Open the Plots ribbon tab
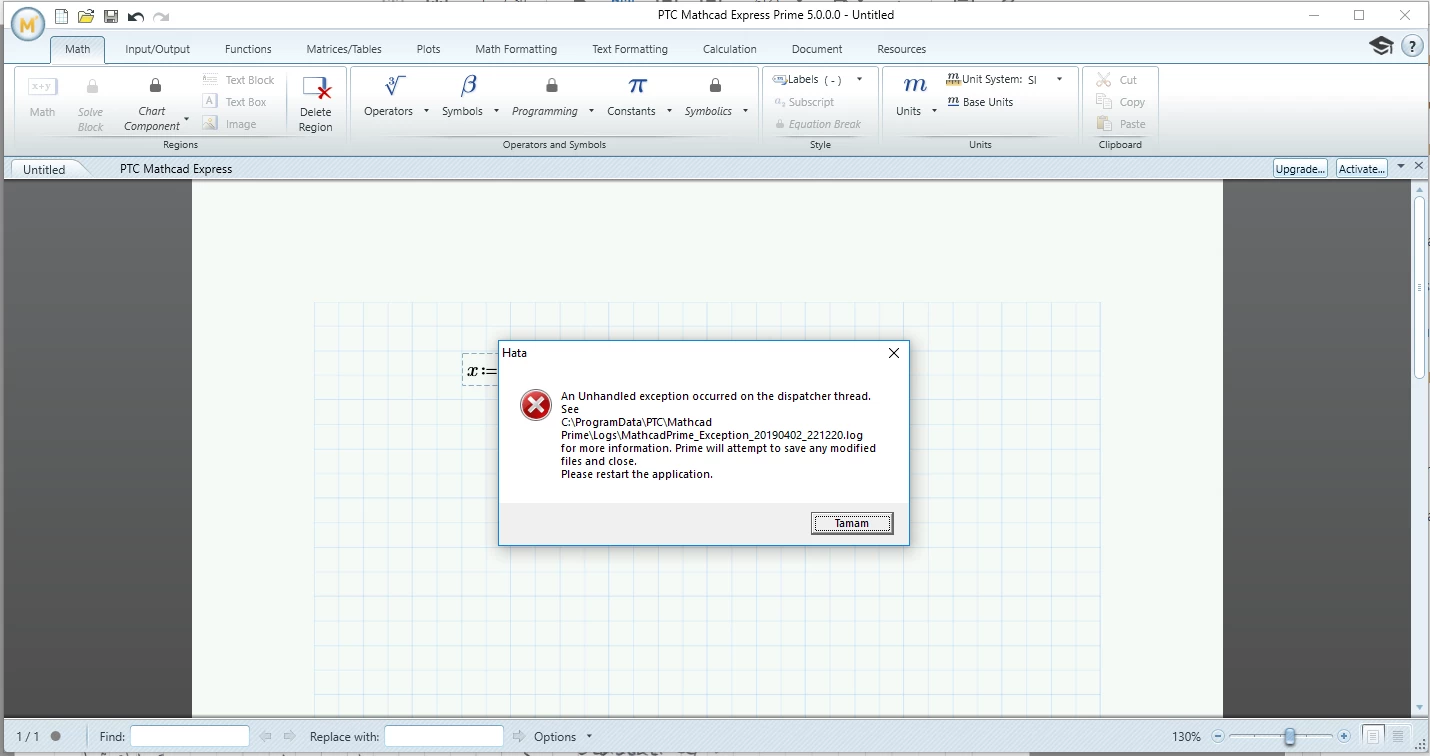This screenshot has width=1430, height=756. pyautogui.click(x=428, y=49)
